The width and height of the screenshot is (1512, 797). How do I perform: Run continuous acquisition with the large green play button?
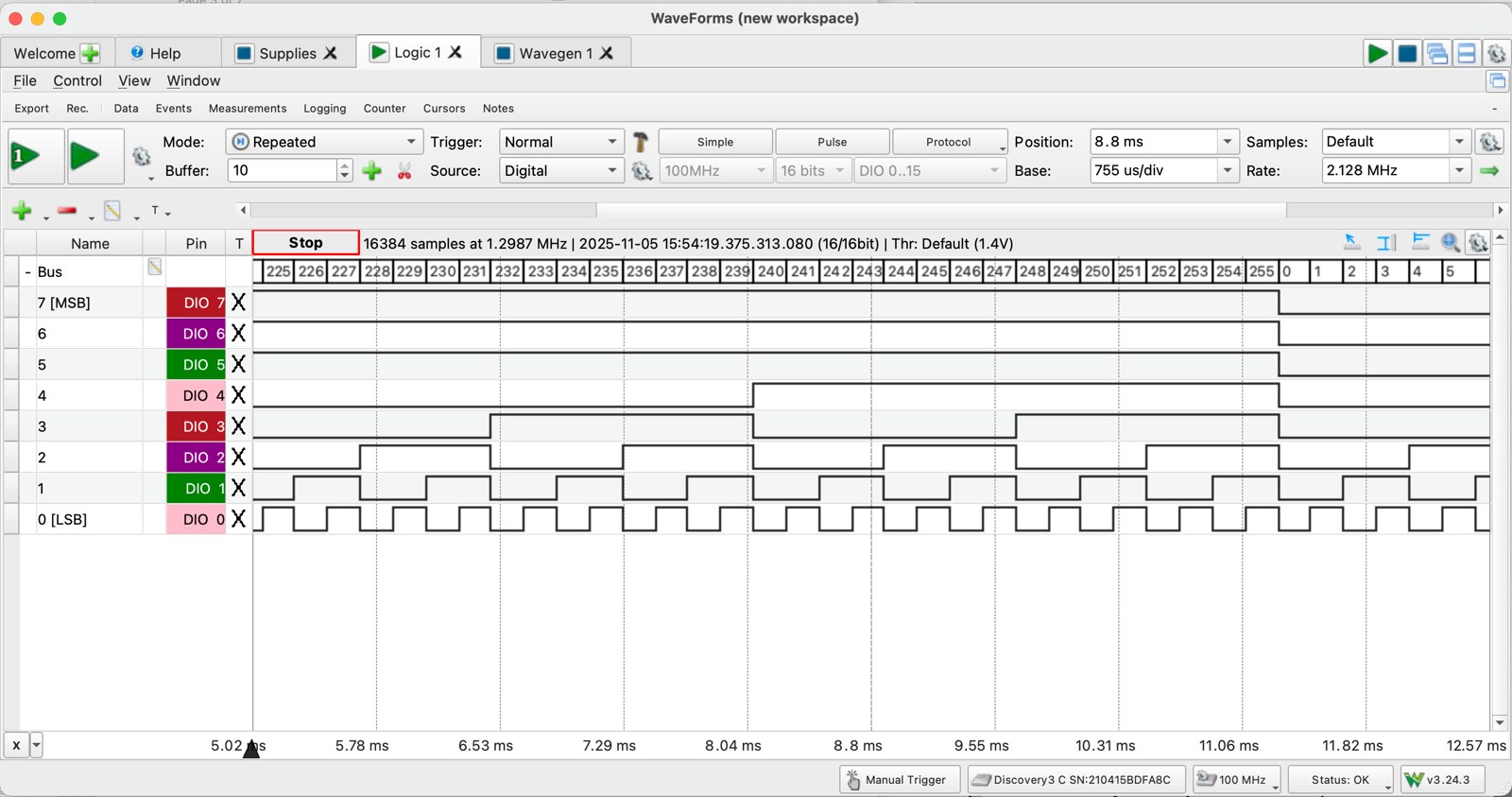click(95, 156)
